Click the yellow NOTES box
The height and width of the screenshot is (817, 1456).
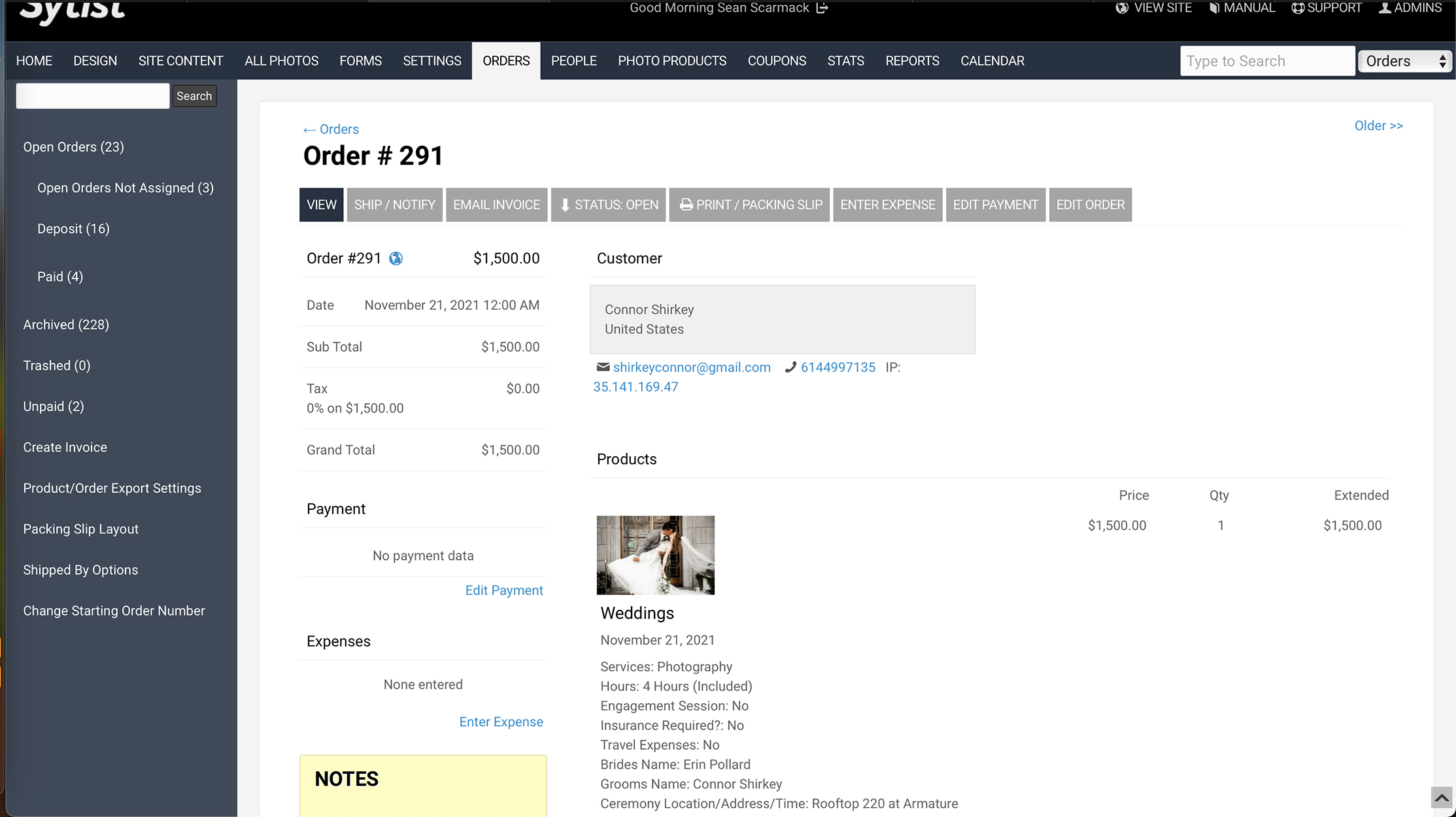pos(423,786)
